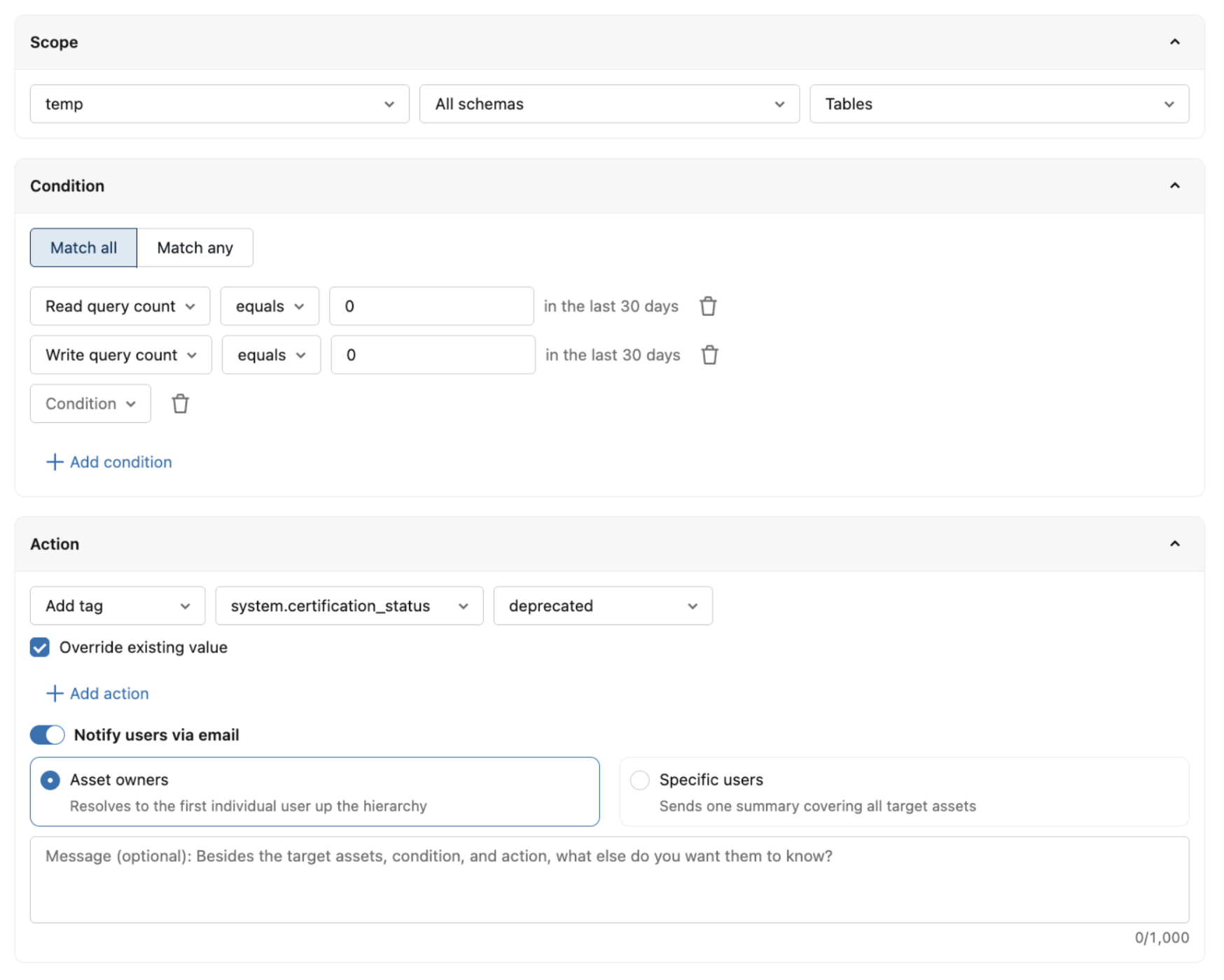Delete the empty Condition row

(x=180, y=403)
